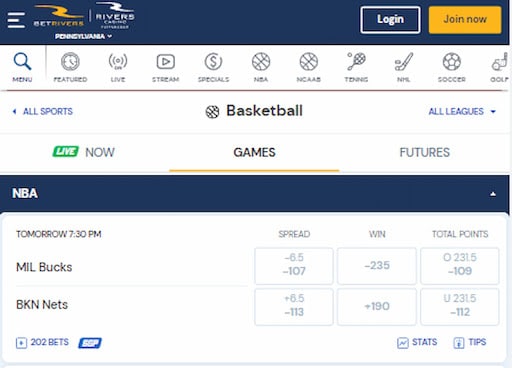The height and width of the screenshot is (368, 512).
Task: Go back to All Sports
Action: [42, 111]
